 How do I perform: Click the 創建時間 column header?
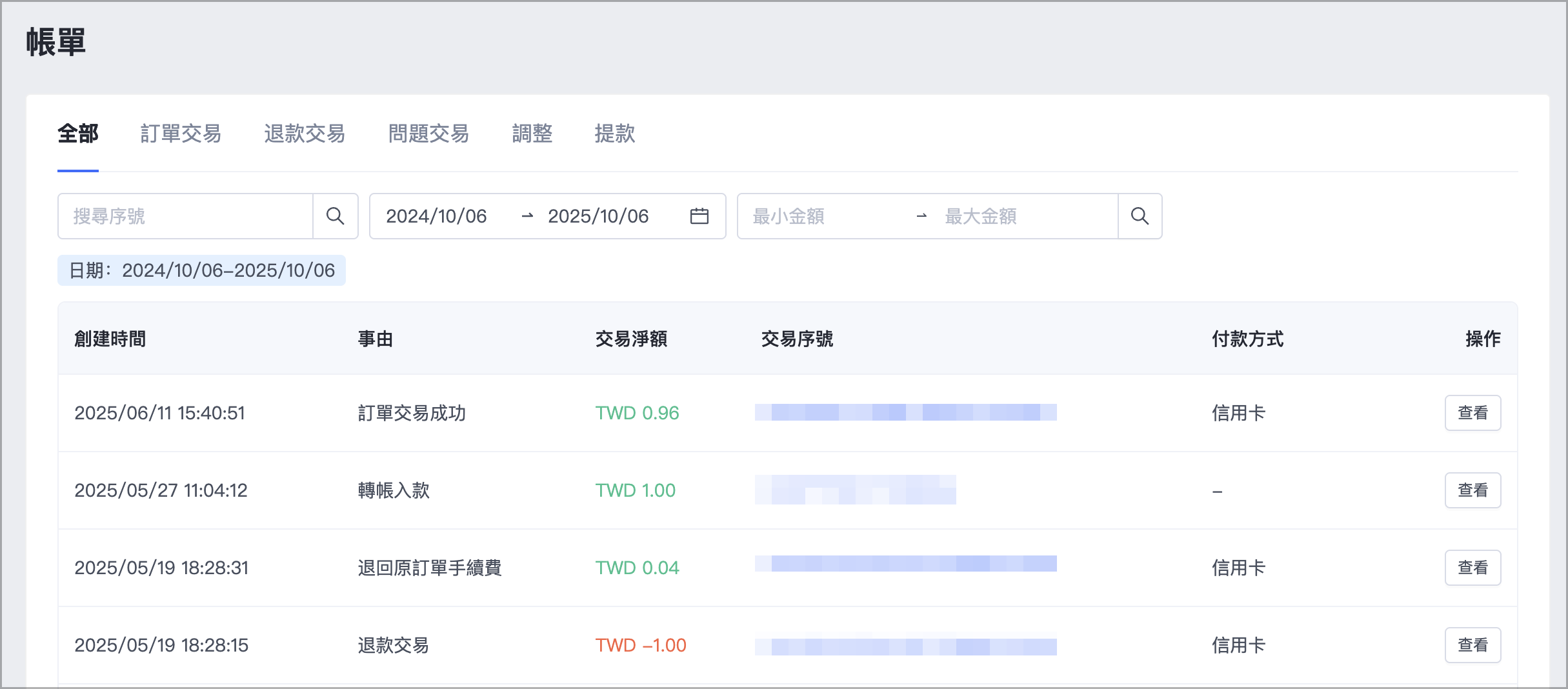tap(110, 339)
